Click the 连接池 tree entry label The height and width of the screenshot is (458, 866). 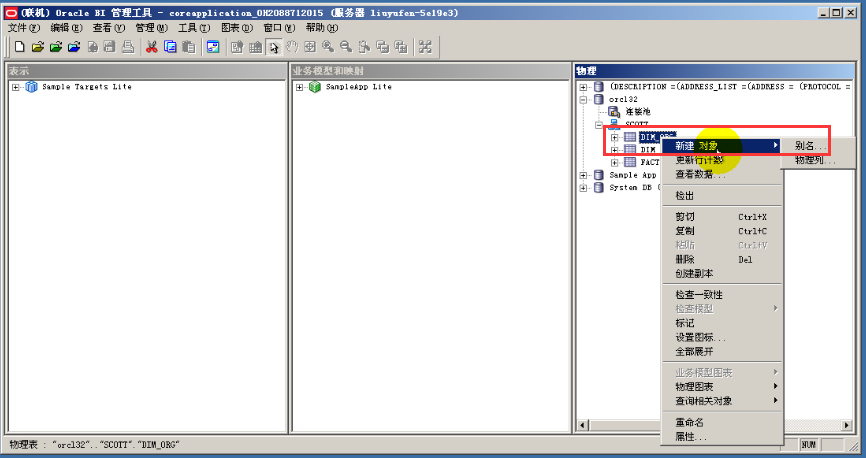click(638, 112)
